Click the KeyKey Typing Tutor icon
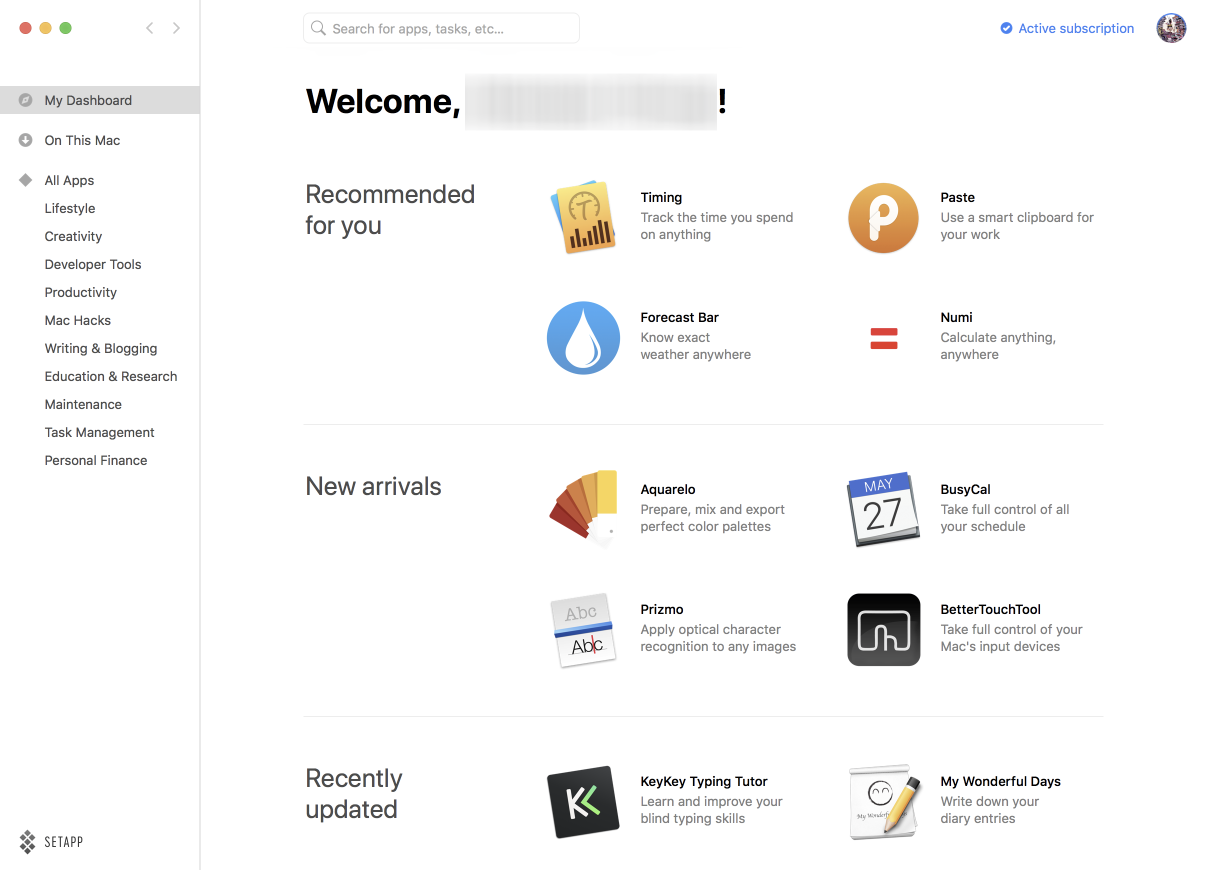This screenshot has width=1207, height=870. pos(583,802)
